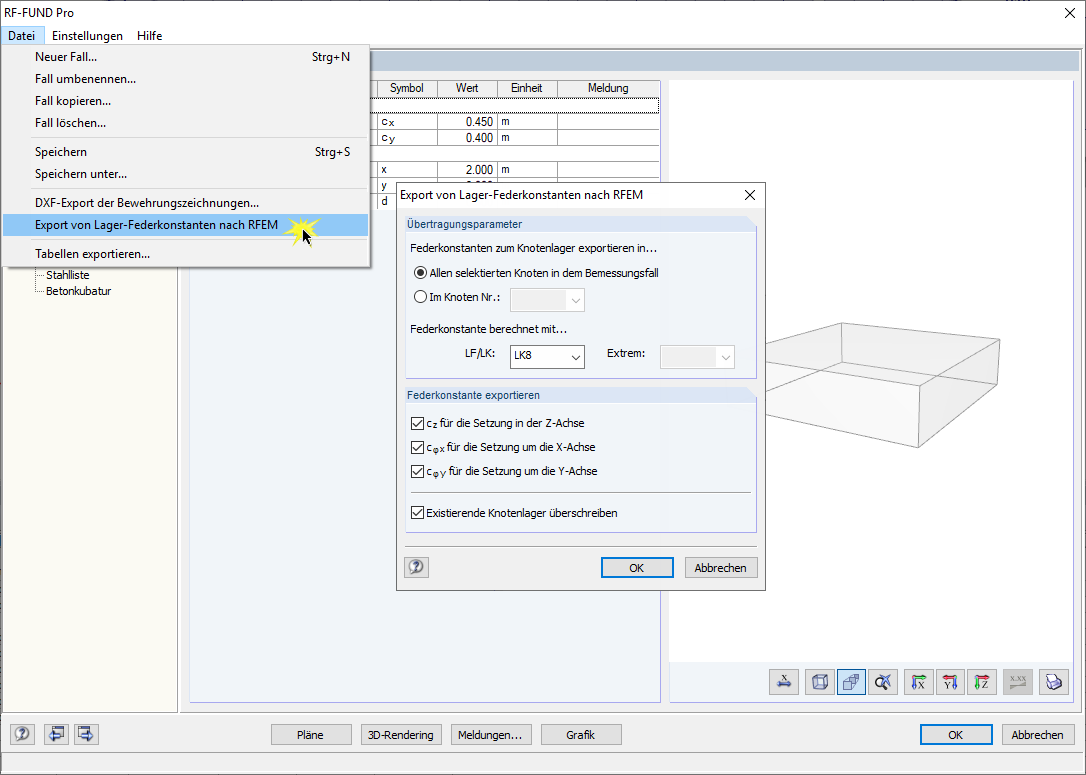Screen dimensions: 1086x775
Task: Choose 'DXF-Export der Bewehrungszeichnungen...'
Action: [x=186, y=203]
